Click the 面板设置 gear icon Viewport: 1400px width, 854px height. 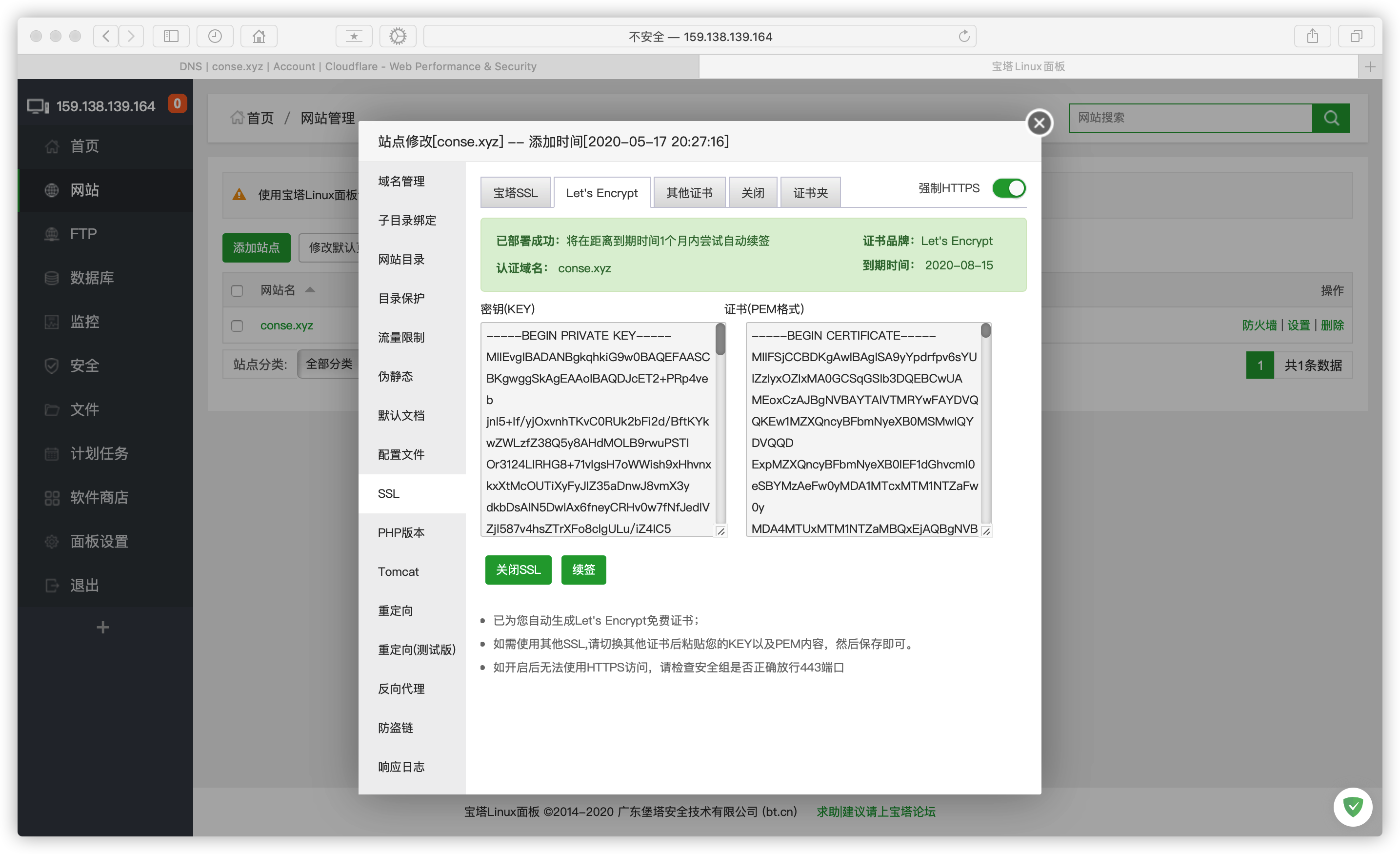pos(52,541)
